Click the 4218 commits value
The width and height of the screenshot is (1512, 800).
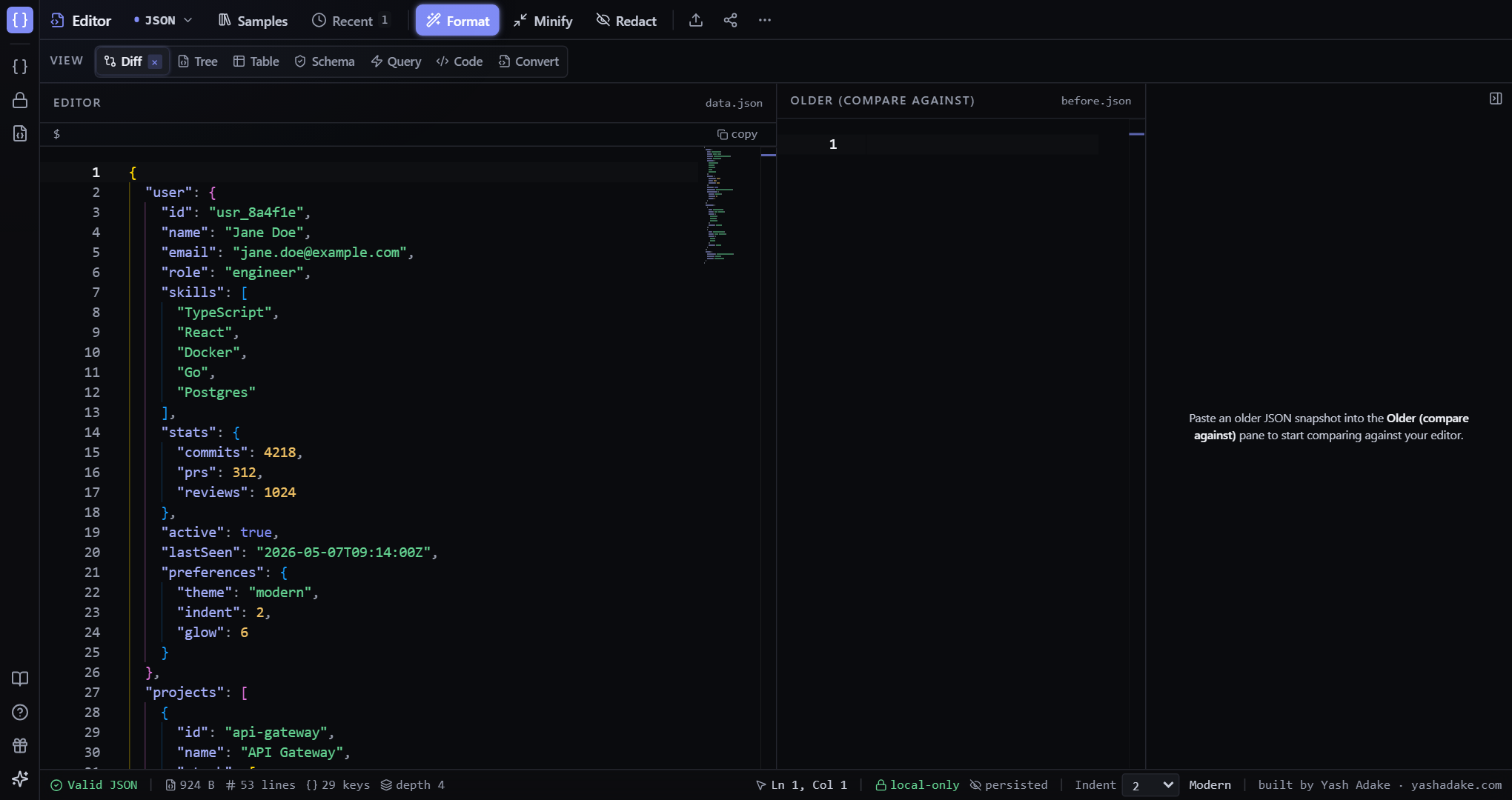279,453
